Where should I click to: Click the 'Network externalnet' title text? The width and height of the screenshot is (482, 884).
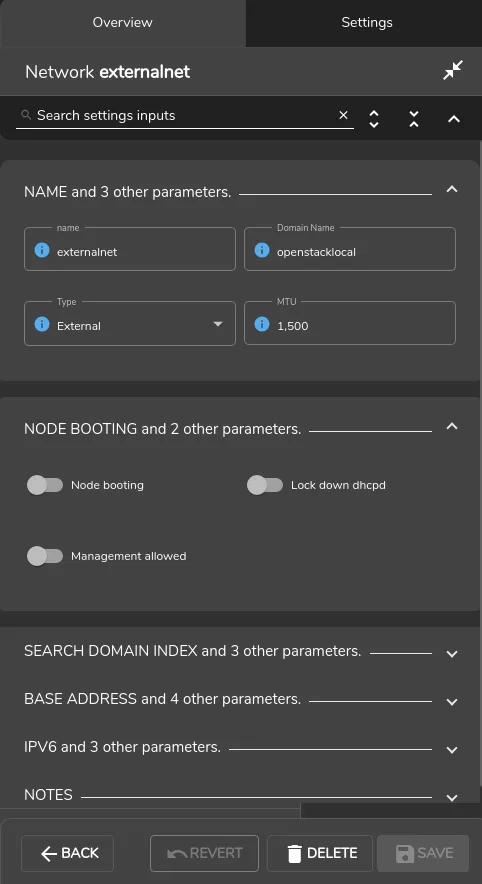pos(108,72)
